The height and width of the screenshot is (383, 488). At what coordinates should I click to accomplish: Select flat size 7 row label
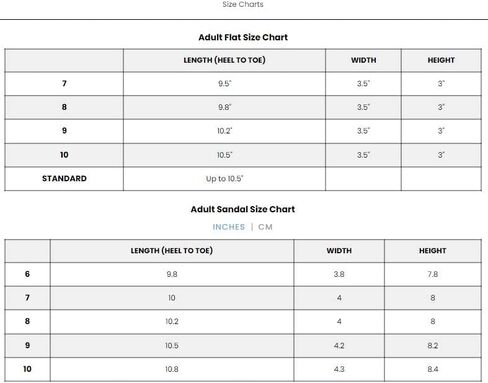pos(64,83)
